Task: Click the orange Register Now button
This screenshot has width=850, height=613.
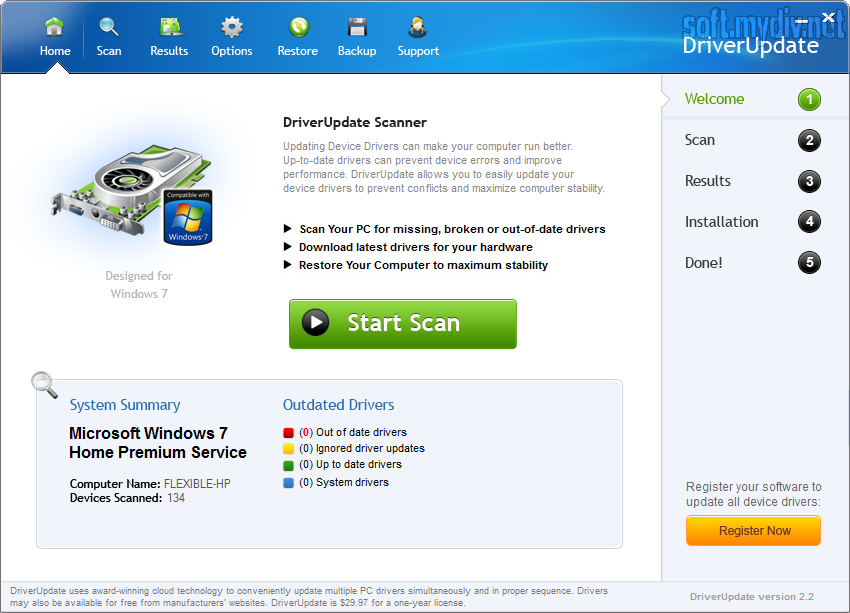Action: coord(754,531)
